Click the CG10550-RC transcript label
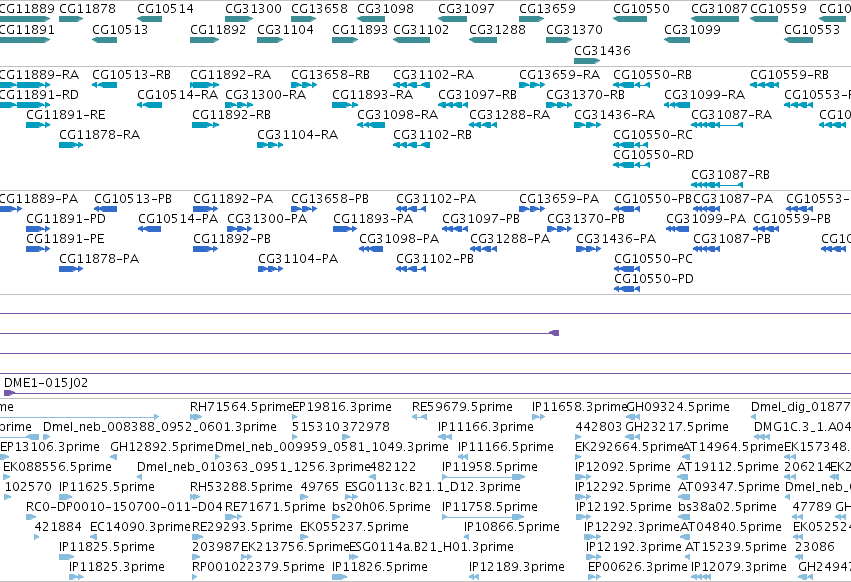 653,135
